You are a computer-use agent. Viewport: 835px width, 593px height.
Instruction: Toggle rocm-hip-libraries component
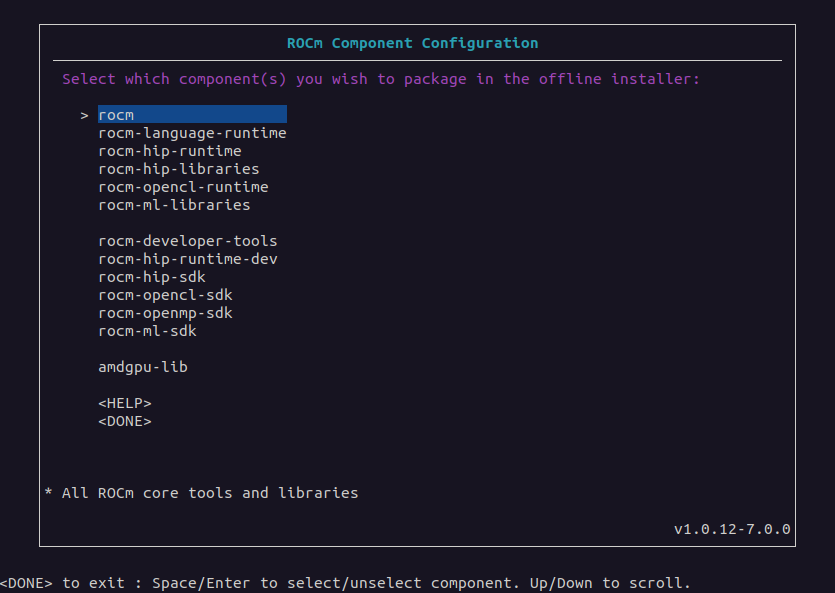[x=179, y=169]
